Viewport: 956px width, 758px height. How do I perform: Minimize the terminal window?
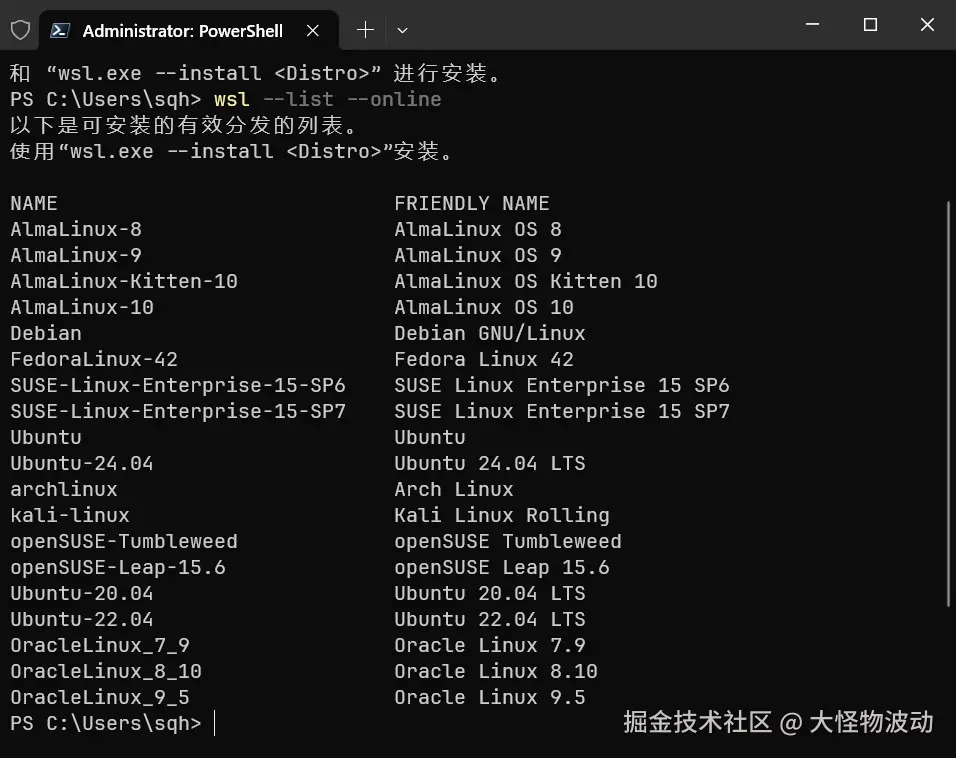point(813,25)
